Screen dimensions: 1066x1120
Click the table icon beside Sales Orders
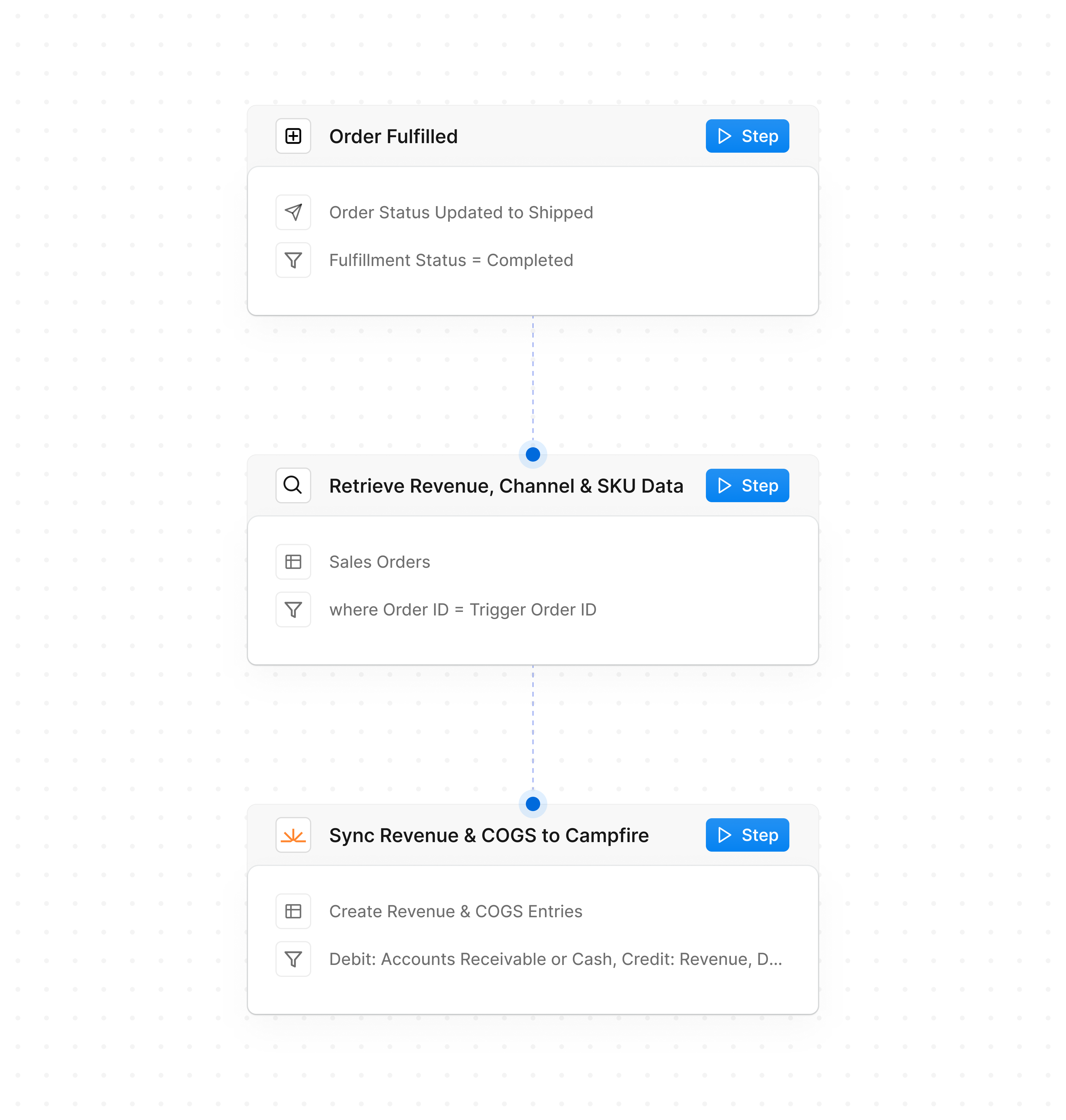(x=293, y=562)
